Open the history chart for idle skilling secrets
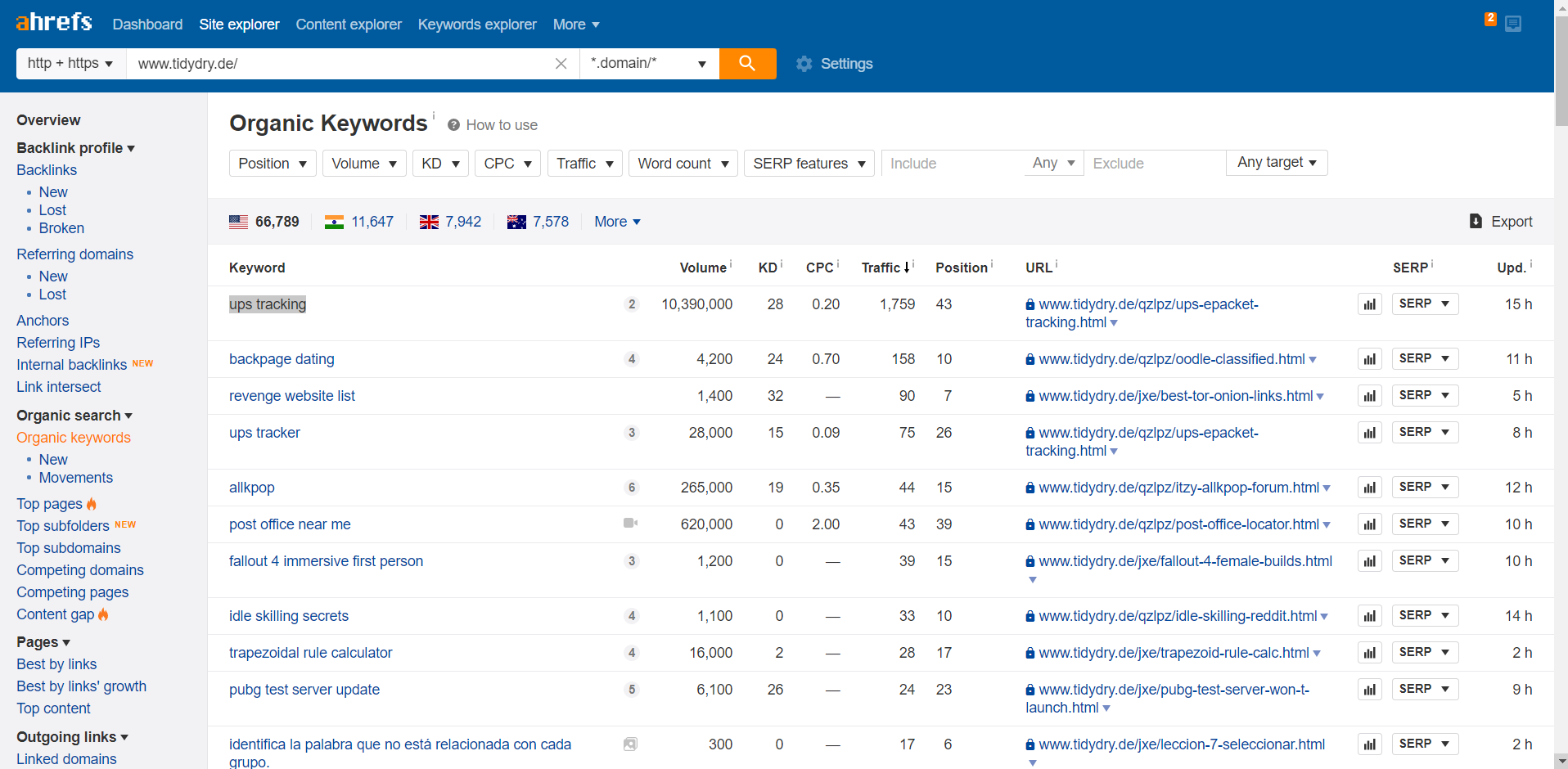The height and width of the screenshot is (769, 1568). pyautogui.click(x=1370, y=616)
